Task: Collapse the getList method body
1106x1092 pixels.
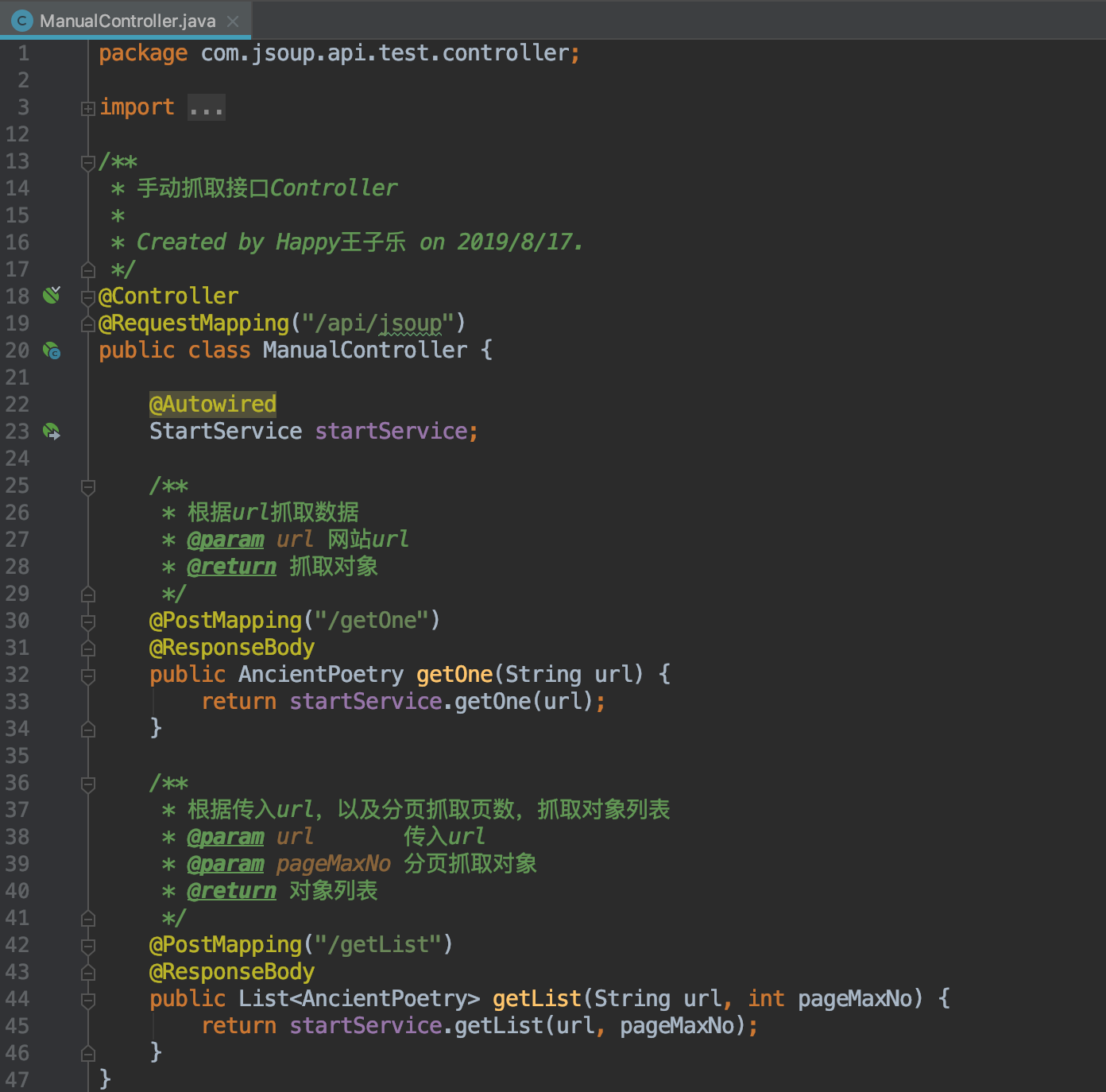Action: click(87, 998)
